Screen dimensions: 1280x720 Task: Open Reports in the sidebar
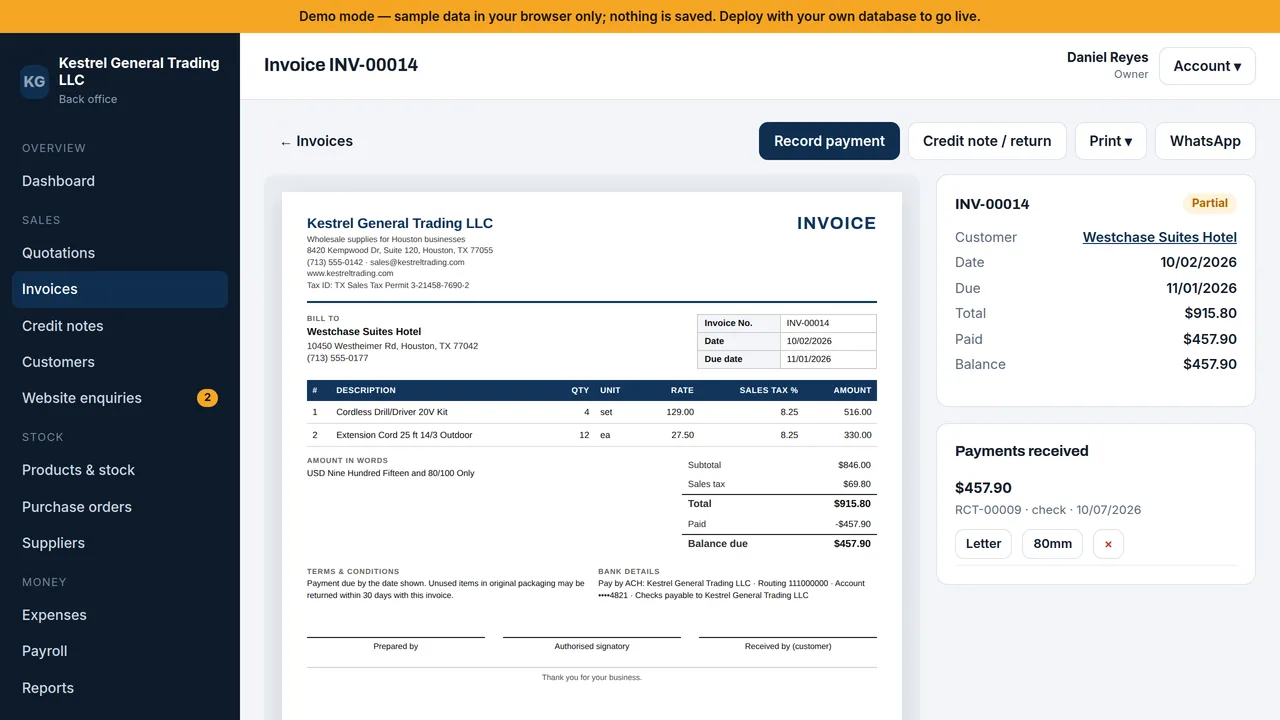click(120, 688)
